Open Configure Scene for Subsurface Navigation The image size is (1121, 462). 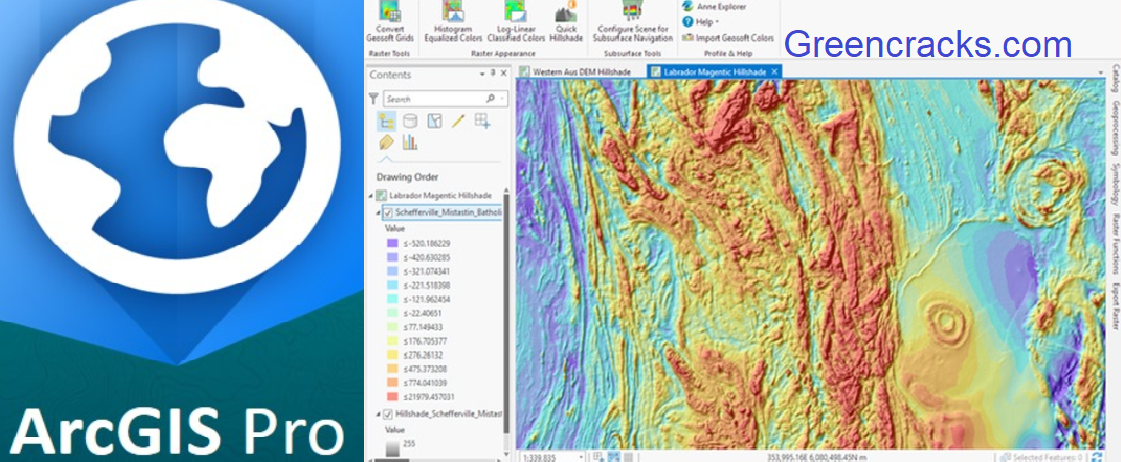(633, 22)
